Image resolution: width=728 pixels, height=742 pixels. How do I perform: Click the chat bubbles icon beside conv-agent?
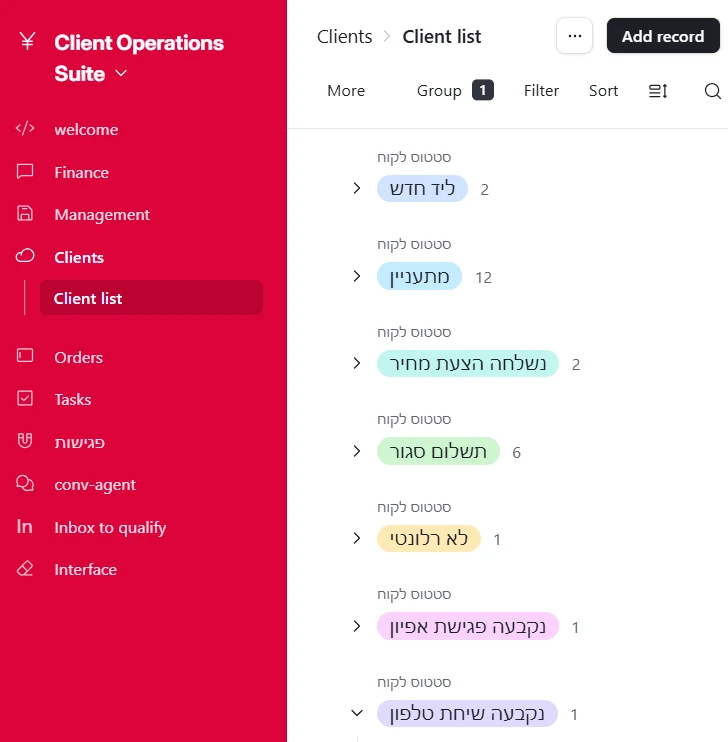pos(25,483)
